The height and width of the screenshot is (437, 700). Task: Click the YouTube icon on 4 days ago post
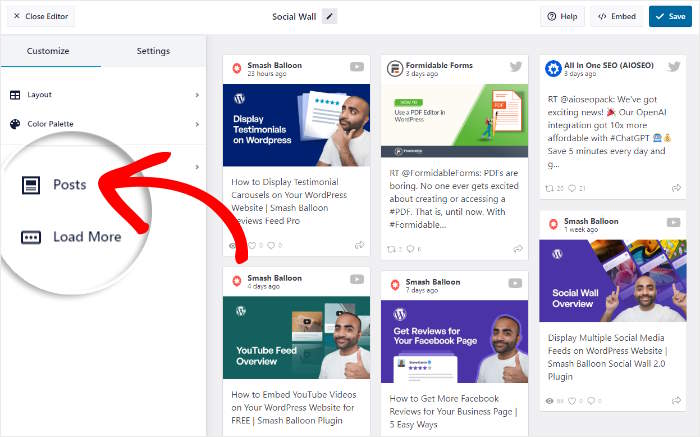[357, 279]
